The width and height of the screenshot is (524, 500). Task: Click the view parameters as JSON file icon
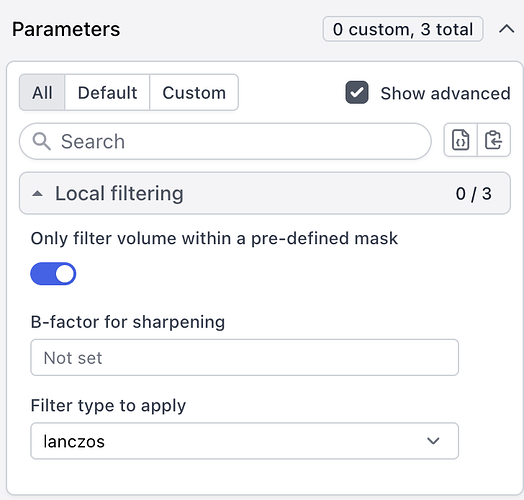click(461, 140)
